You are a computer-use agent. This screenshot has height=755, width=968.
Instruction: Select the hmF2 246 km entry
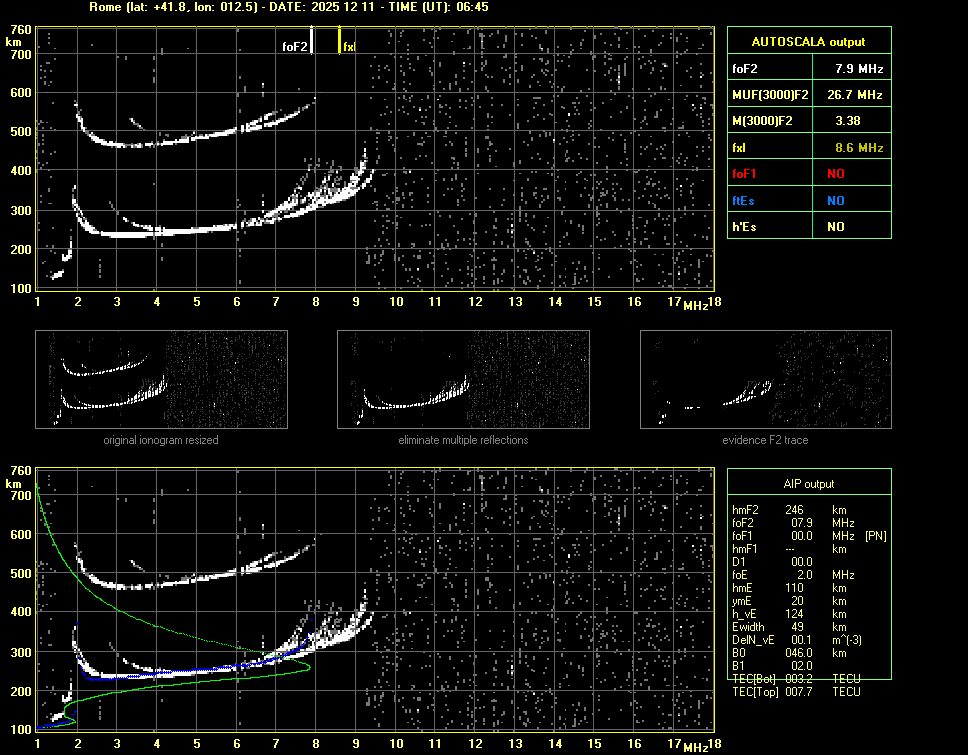pos(795,510)
